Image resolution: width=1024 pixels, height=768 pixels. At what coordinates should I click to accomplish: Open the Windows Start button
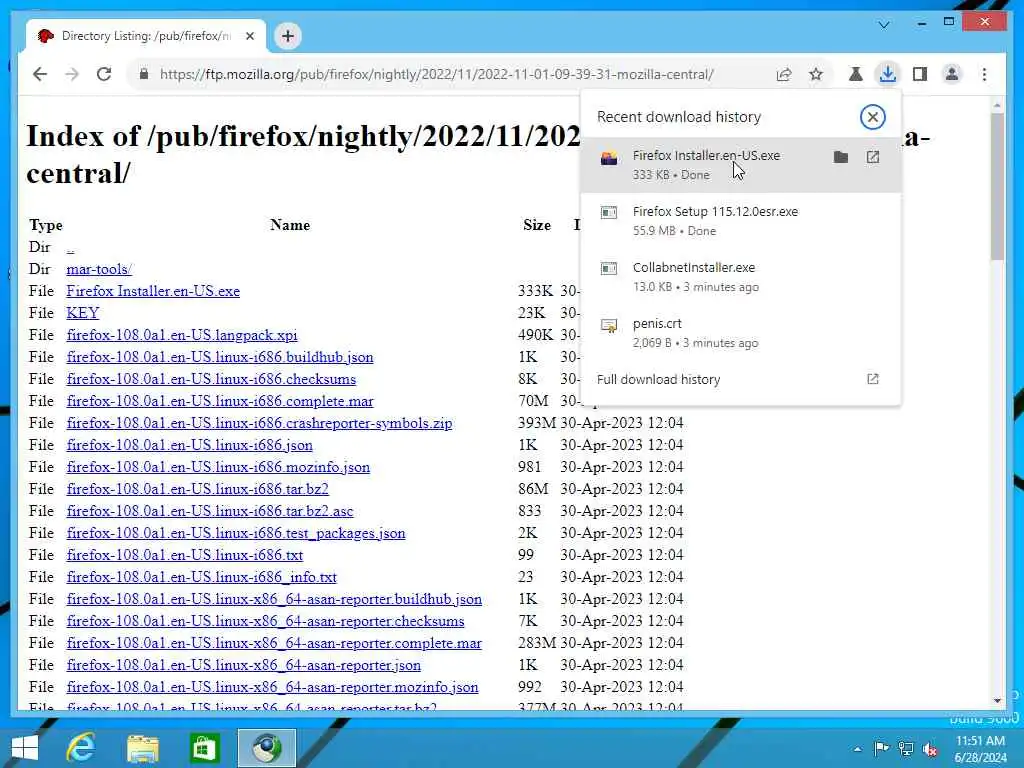[x=25, y=748]
